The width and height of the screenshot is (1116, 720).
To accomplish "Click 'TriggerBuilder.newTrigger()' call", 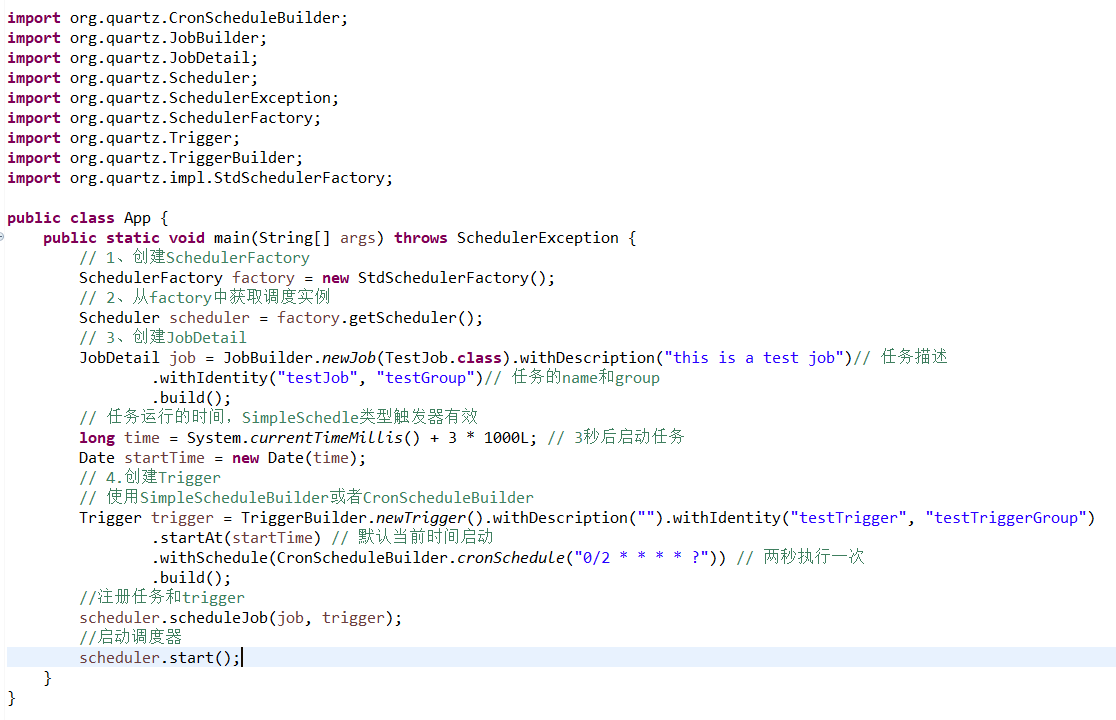I will [x=362, y=517].
